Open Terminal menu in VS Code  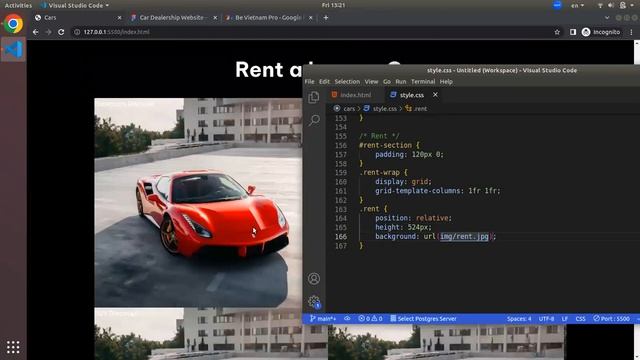coord(423,82)
